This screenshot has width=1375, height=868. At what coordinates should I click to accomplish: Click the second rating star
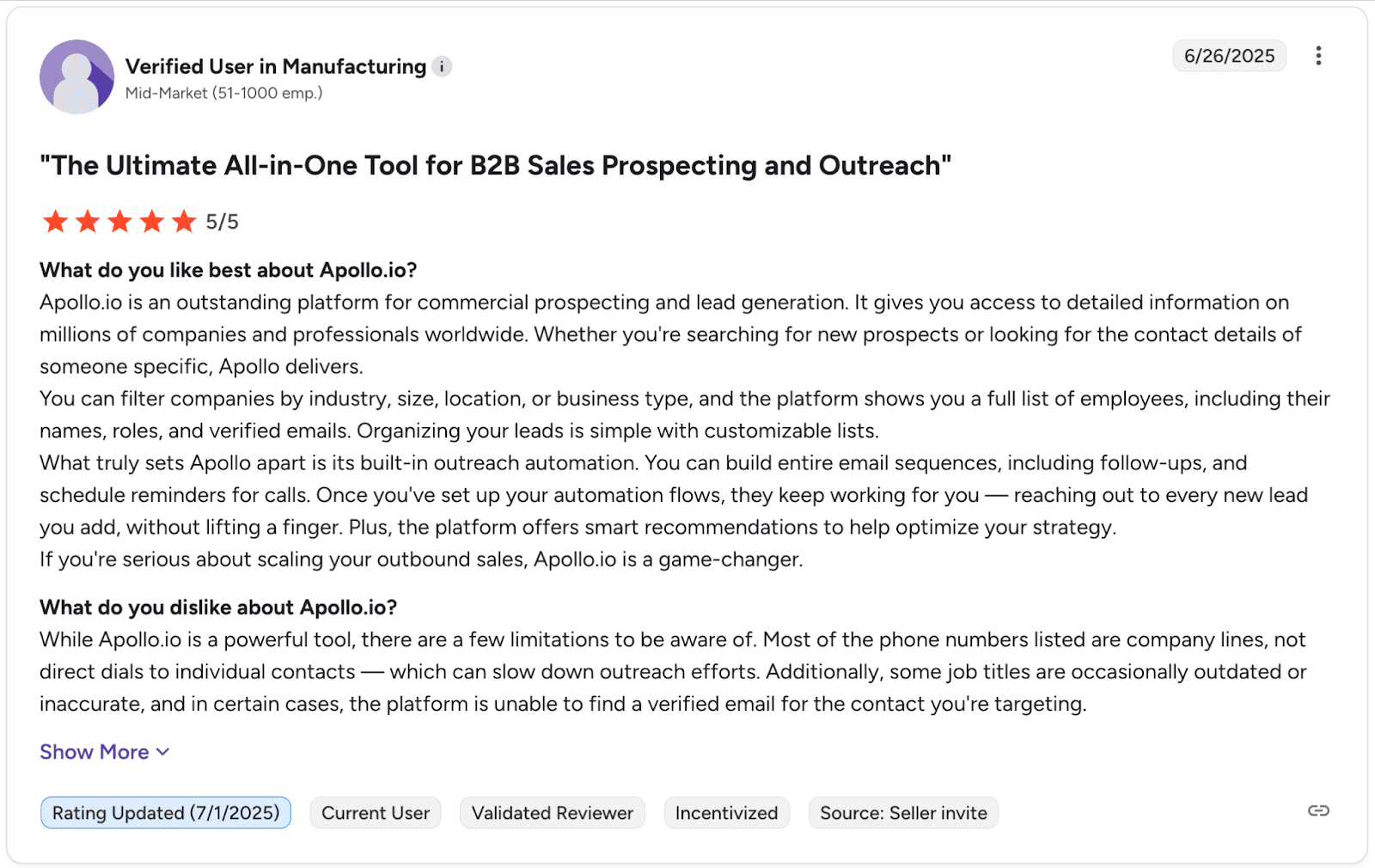tap(88, 222)
